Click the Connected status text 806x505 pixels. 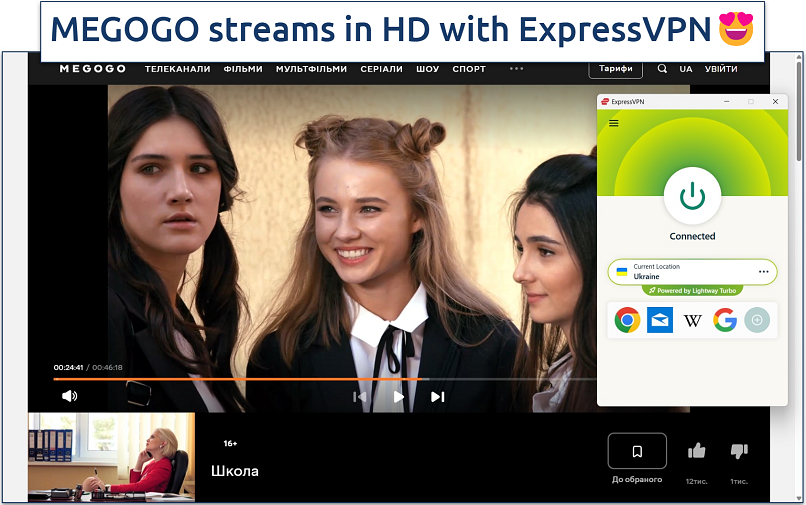click(692, 237)
